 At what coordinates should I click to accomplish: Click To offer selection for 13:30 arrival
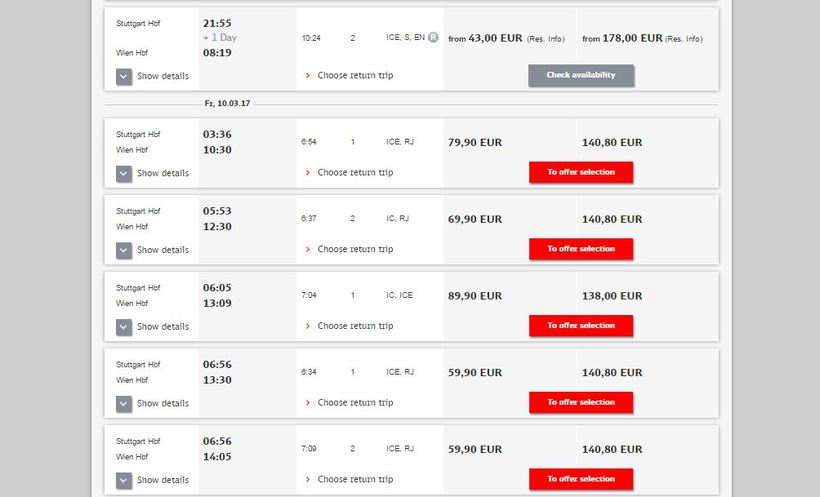tap(581, 402)
